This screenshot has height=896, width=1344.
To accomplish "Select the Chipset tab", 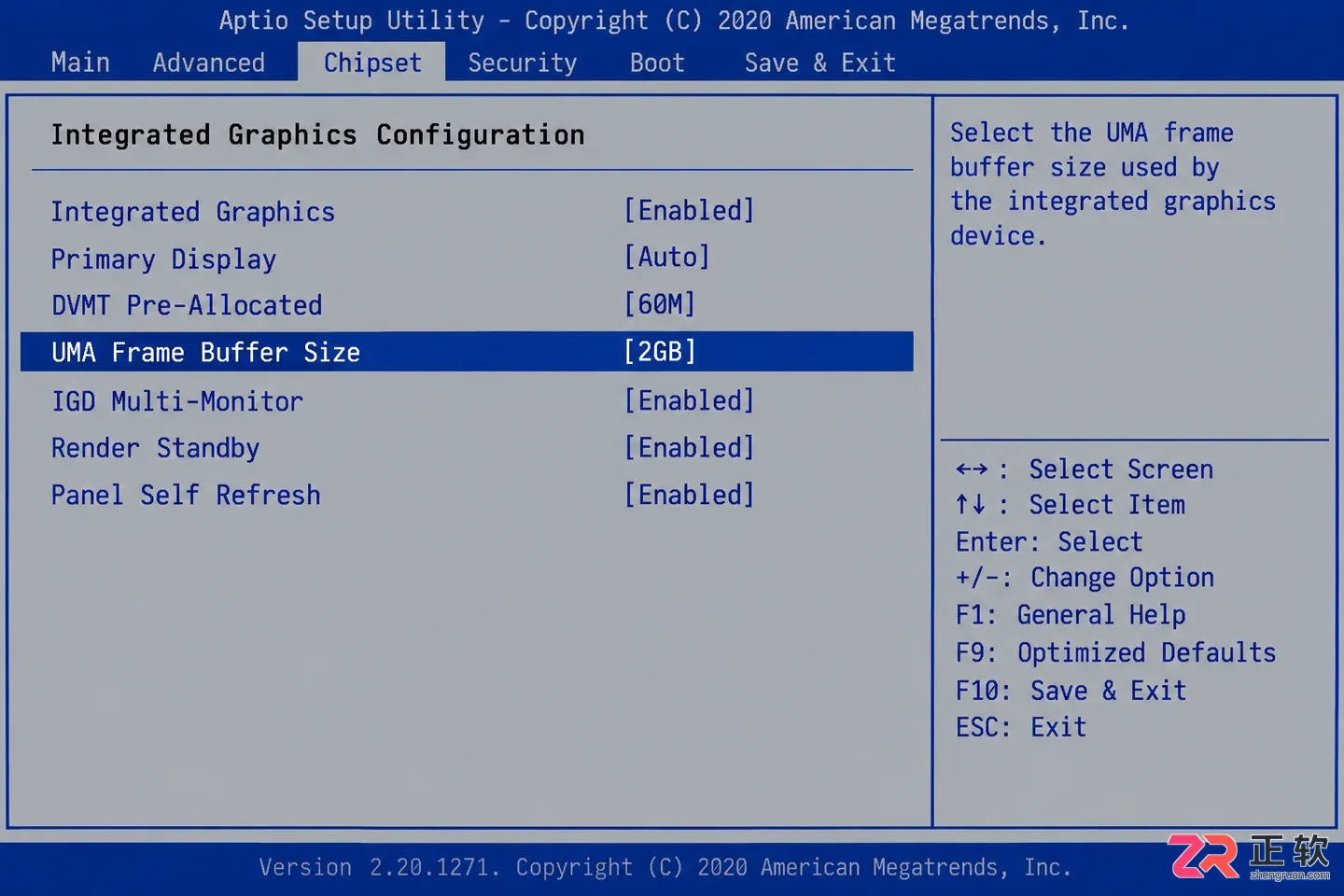I will click(372, 63).
